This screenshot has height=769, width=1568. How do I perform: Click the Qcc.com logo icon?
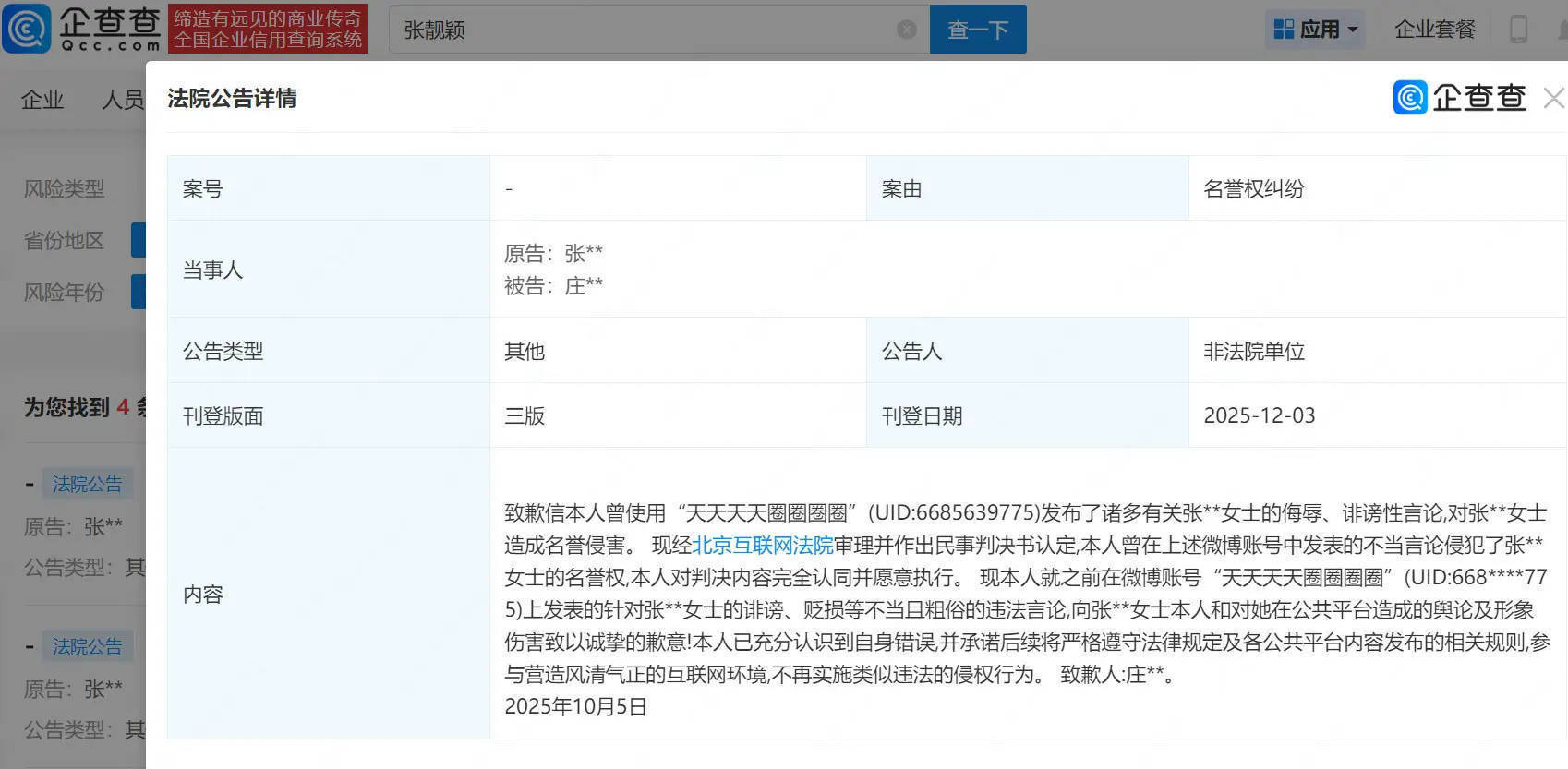coord(26,29)
